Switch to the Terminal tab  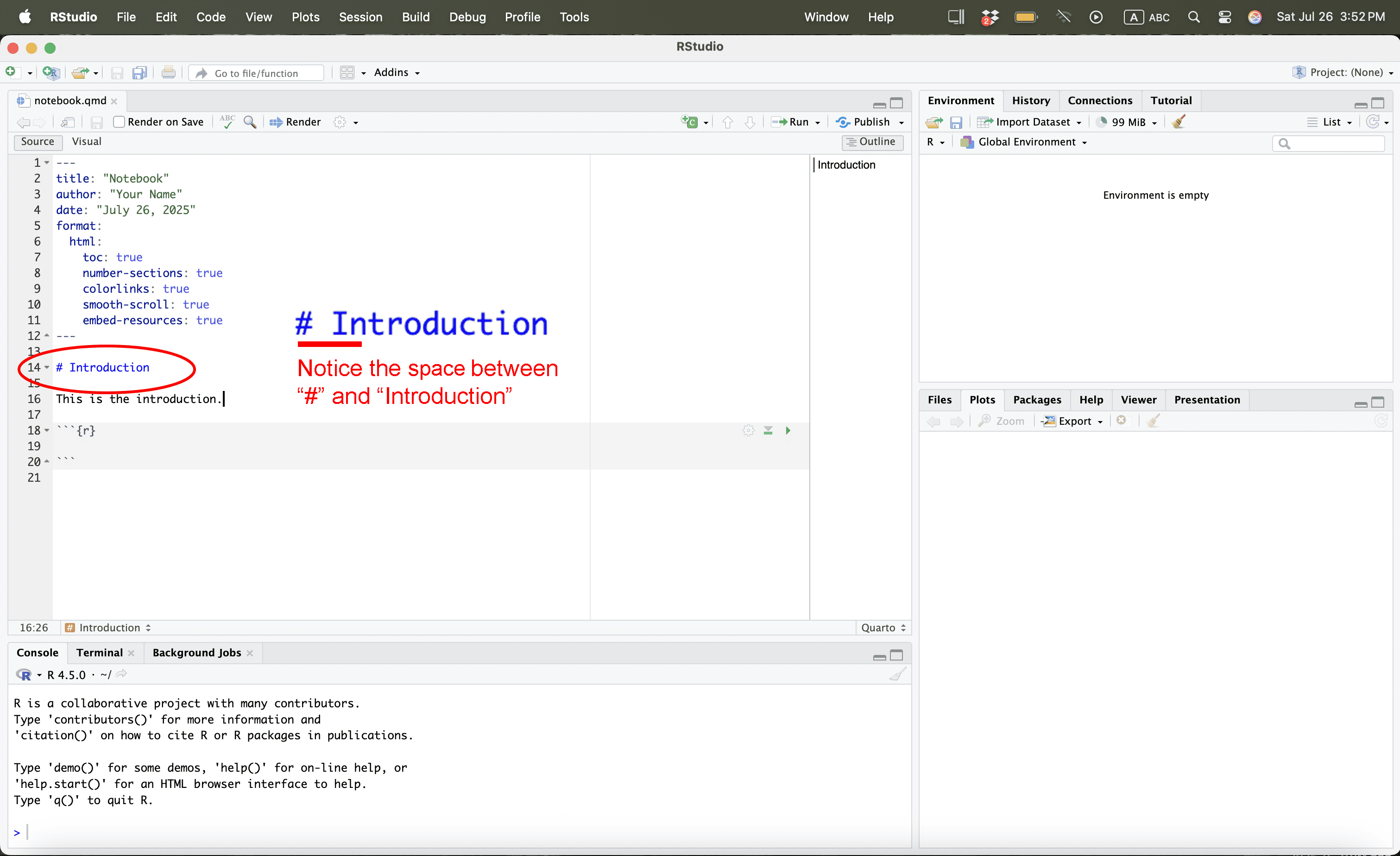[100, 653]
